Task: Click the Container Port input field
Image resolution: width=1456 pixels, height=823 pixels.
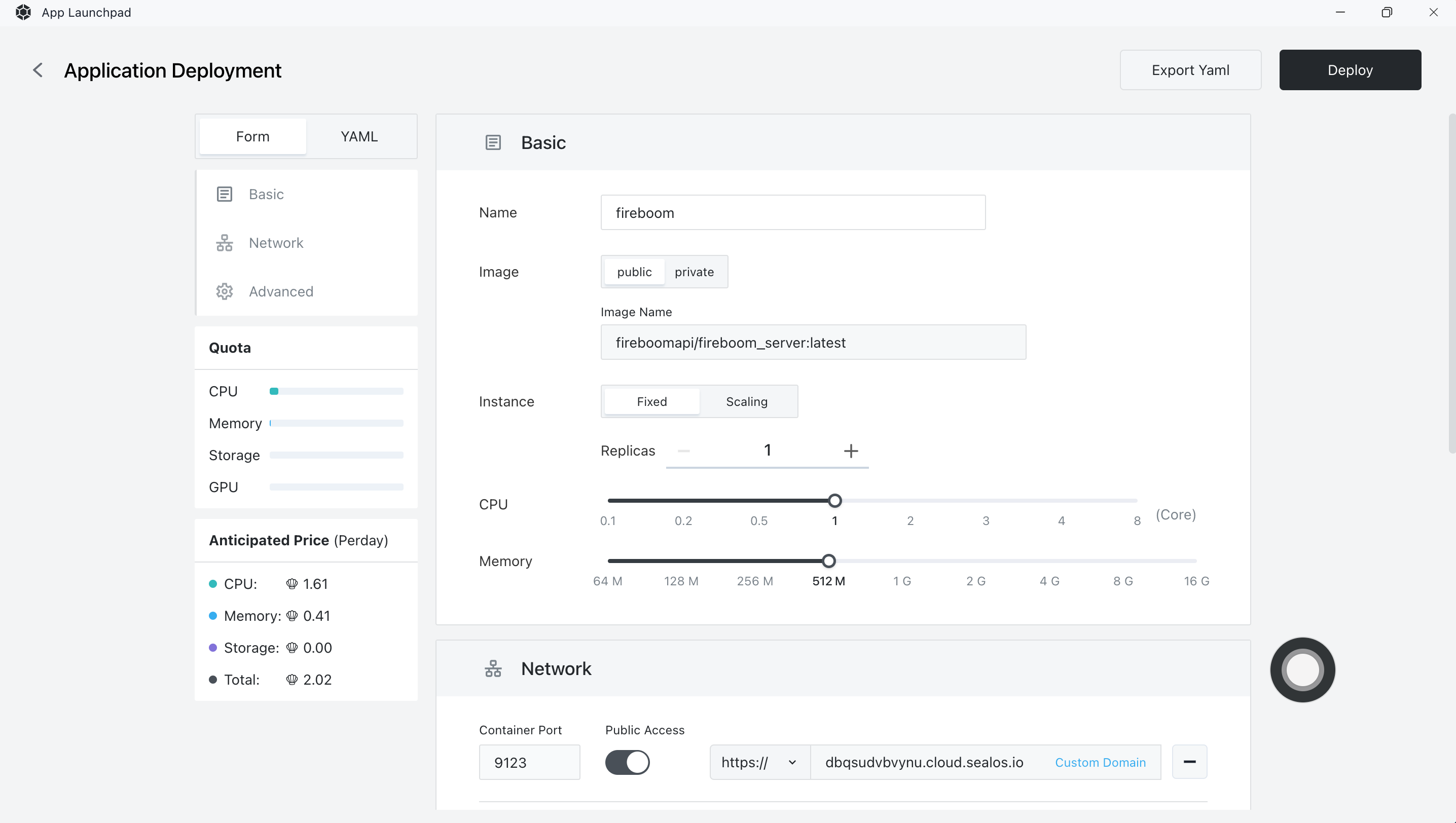Action: [x=529, y=762]
